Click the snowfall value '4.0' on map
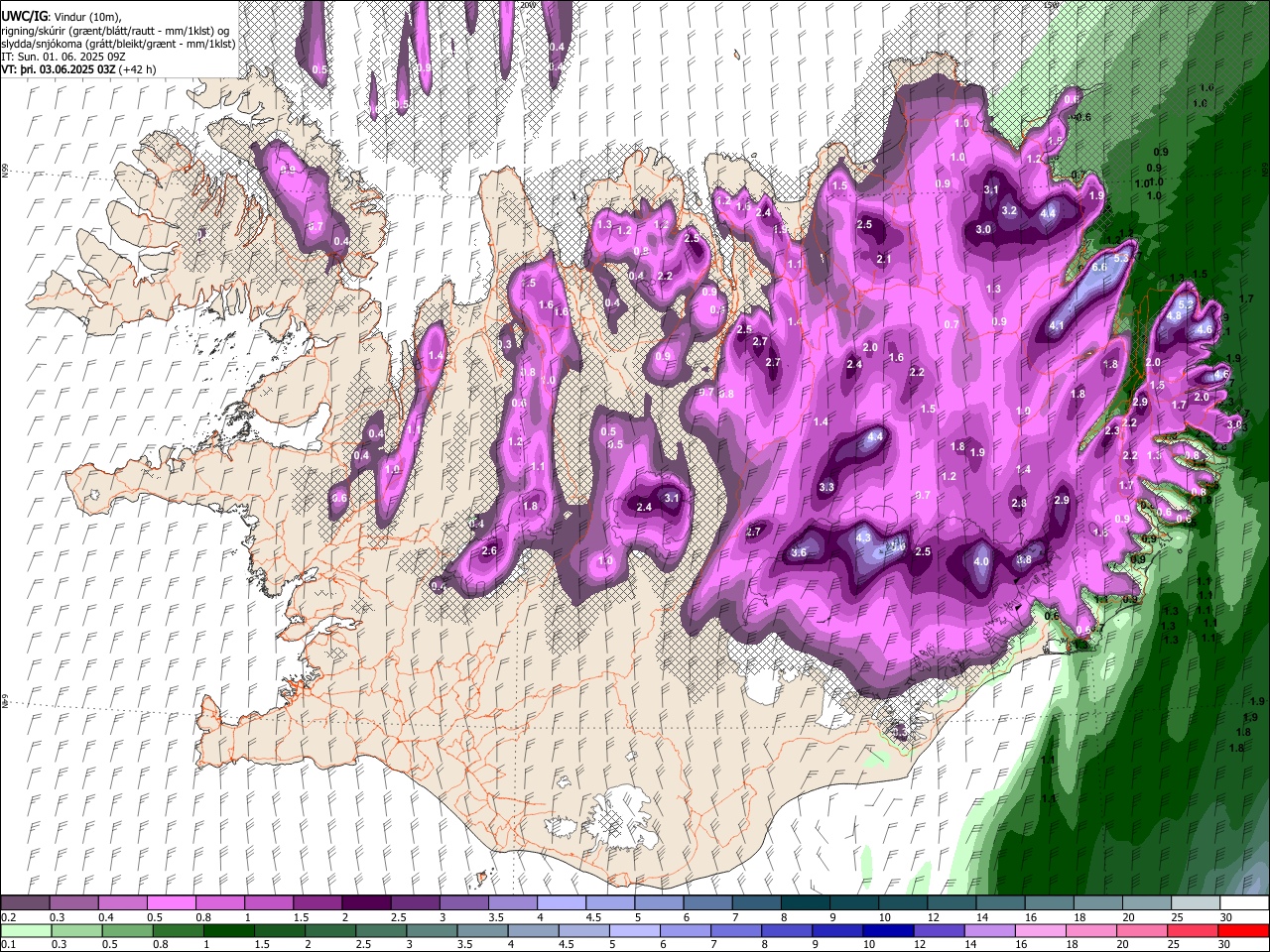This screenshot has width=1270, height=952. [x=982, y=561]
